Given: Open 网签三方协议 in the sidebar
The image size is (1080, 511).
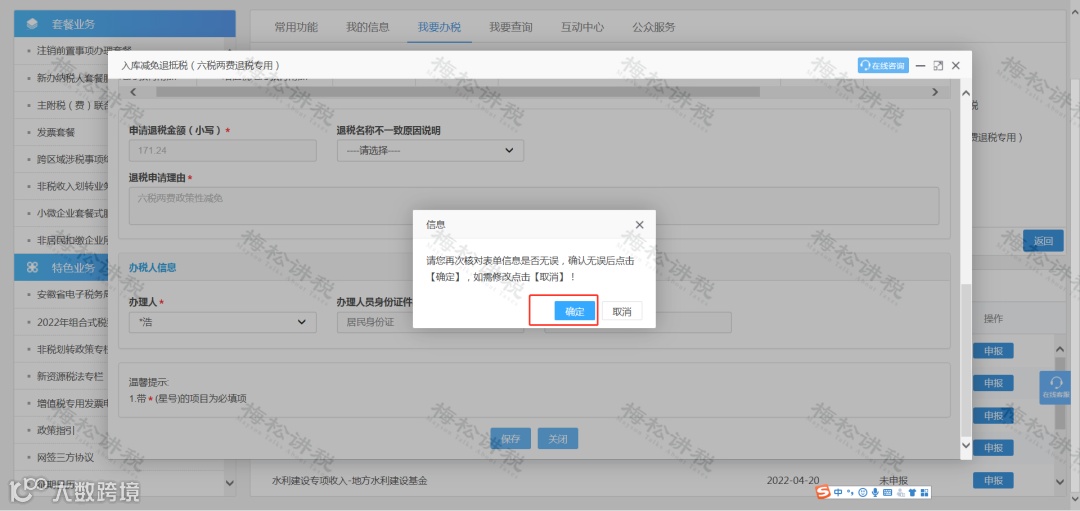Looking at the screenshot, I should pos(65,457).
